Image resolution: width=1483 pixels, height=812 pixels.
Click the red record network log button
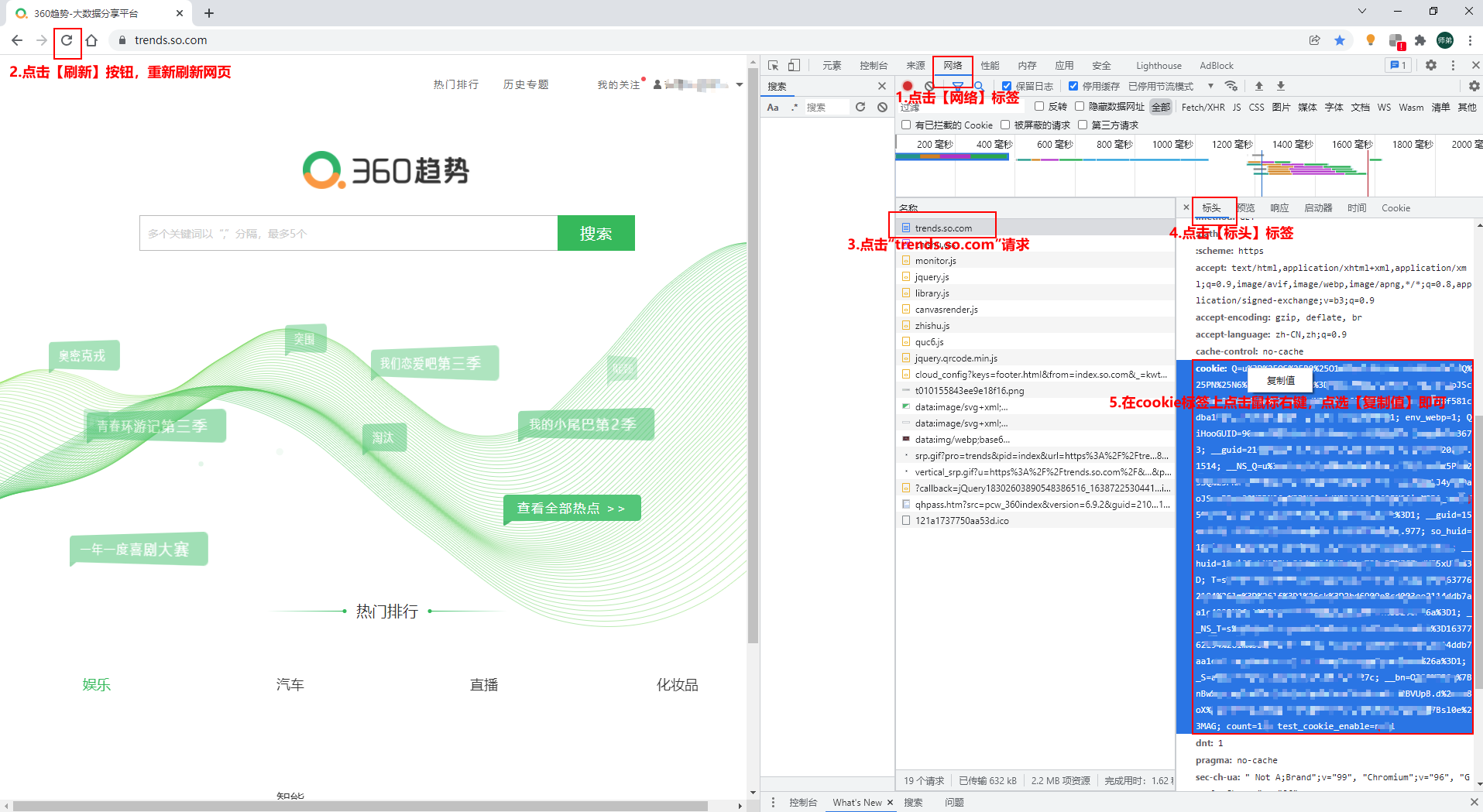coord(908,86)
